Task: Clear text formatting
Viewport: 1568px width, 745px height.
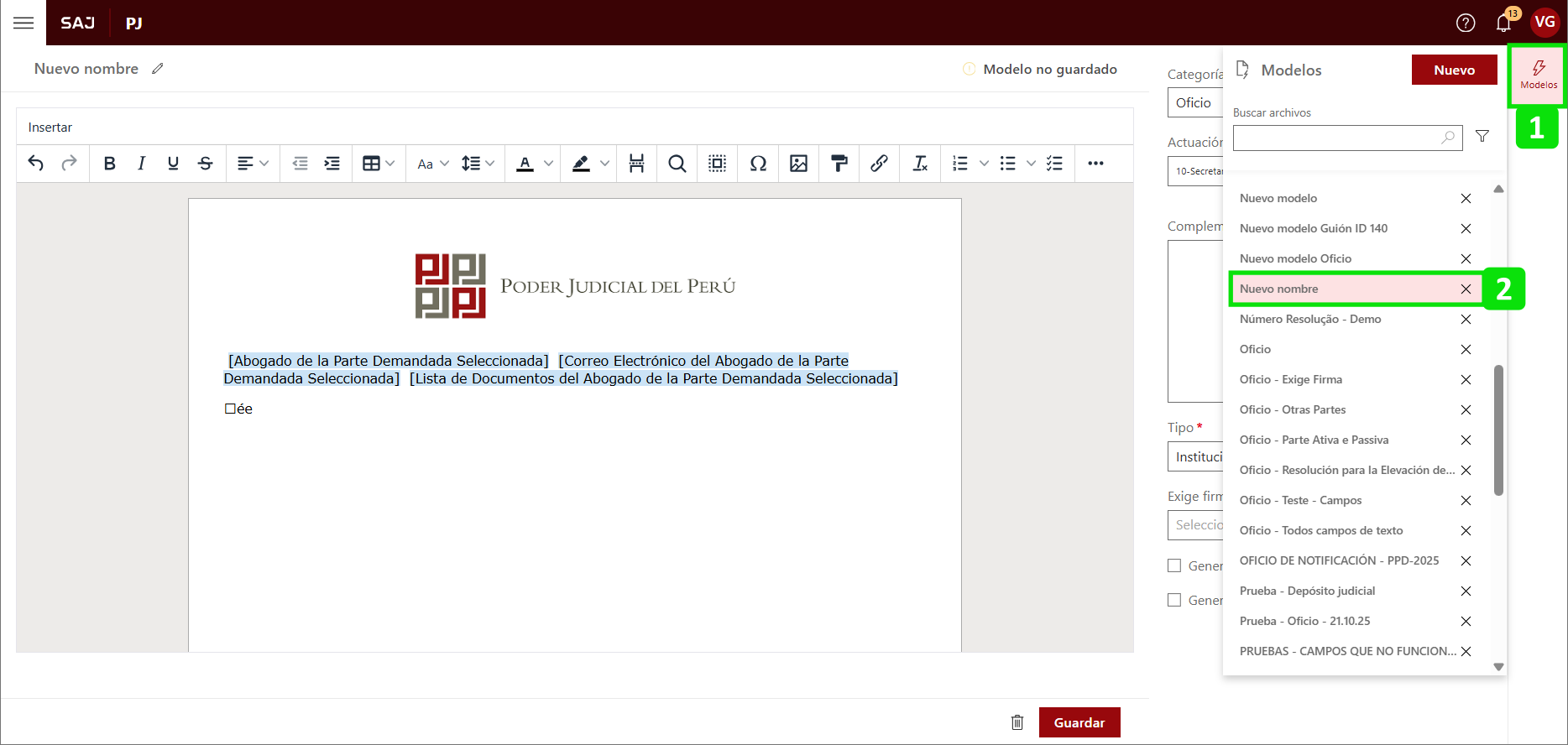Action: point(920,164)
